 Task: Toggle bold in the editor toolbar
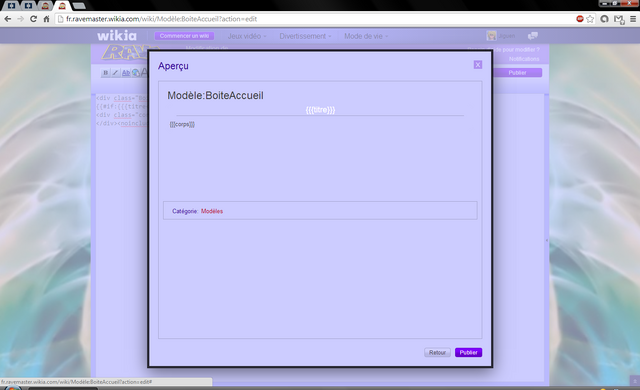tap(105, 73)
